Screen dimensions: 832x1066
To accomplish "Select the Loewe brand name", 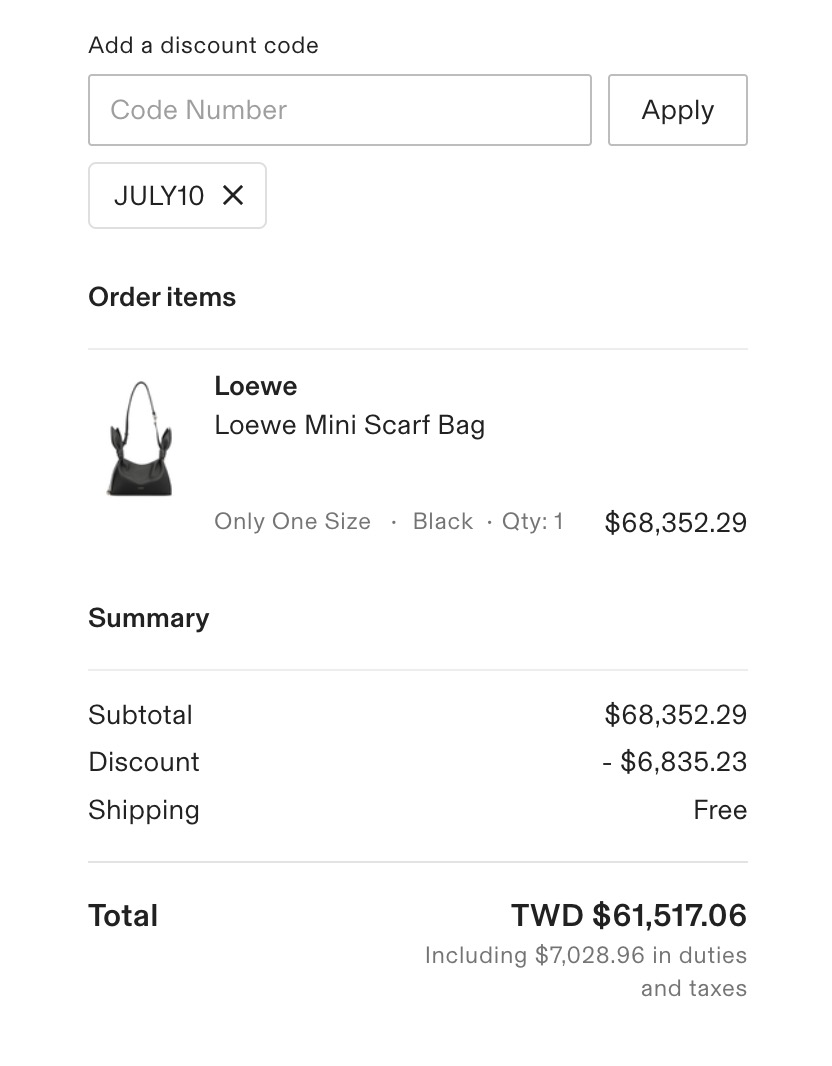I will point(256,386).
